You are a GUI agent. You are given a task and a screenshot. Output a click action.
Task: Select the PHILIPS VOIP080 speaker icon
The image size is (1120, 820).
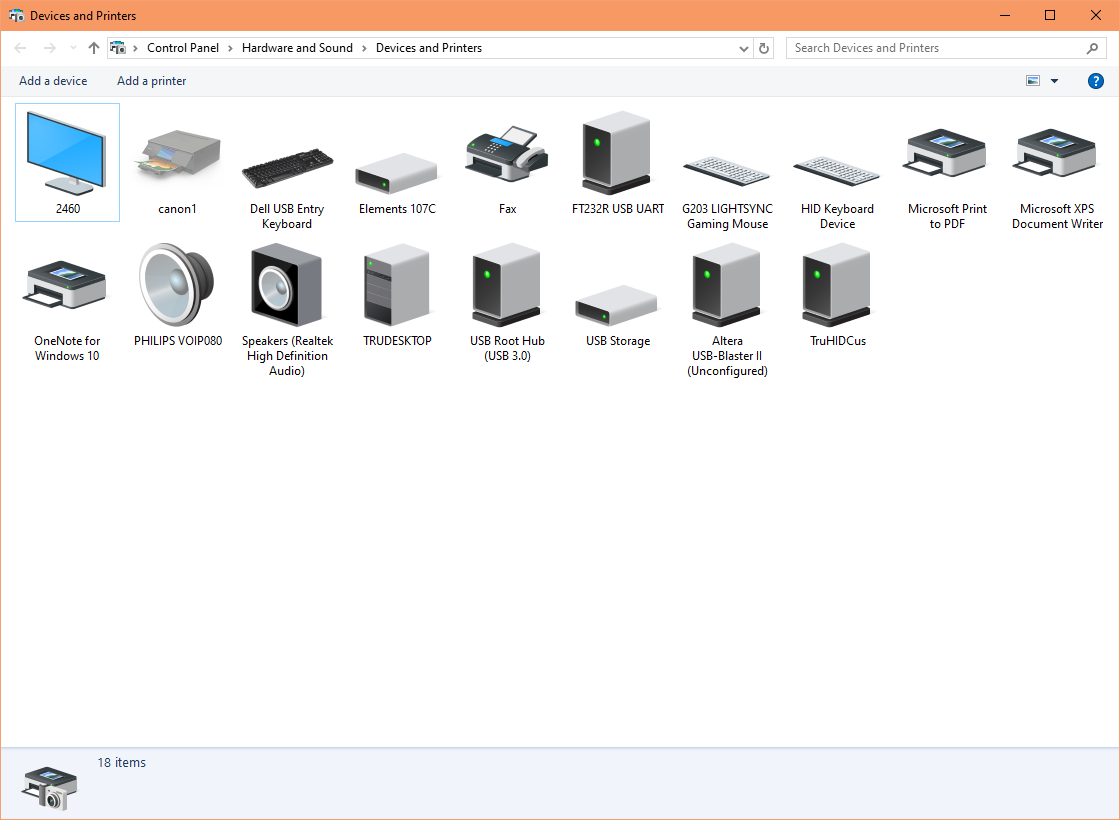(x=177, y=285)
